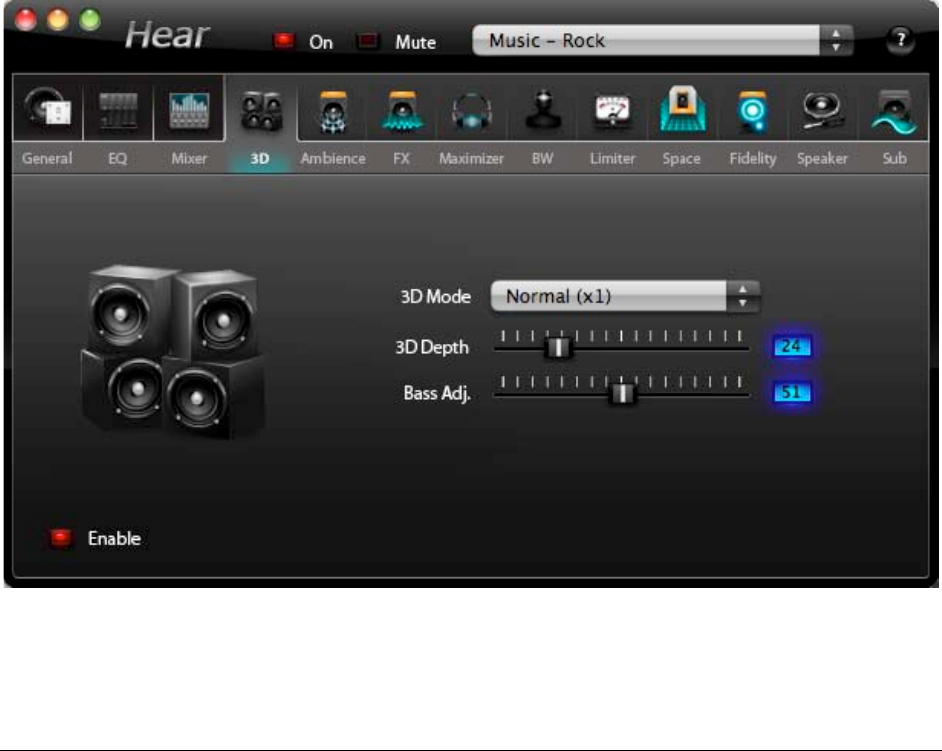
Task: Click the 3D Depth value field 24
Action: pos(791,346)
